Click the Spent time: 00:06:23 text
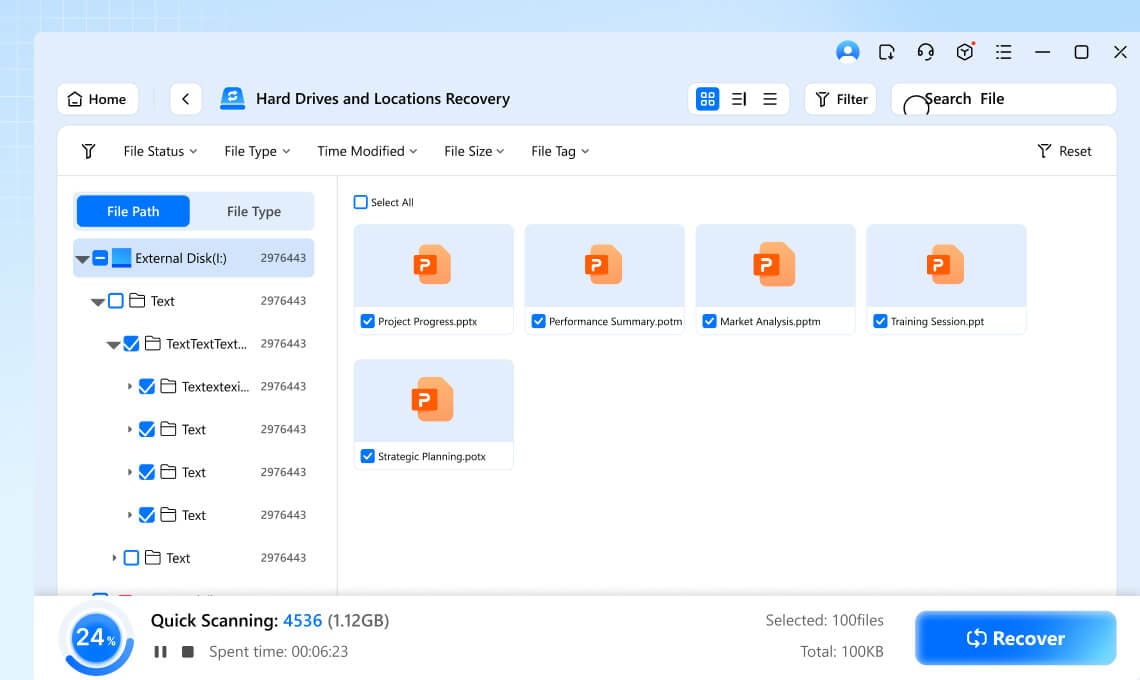The width and height of the screenshot is (1140, 680). point(278,652)
